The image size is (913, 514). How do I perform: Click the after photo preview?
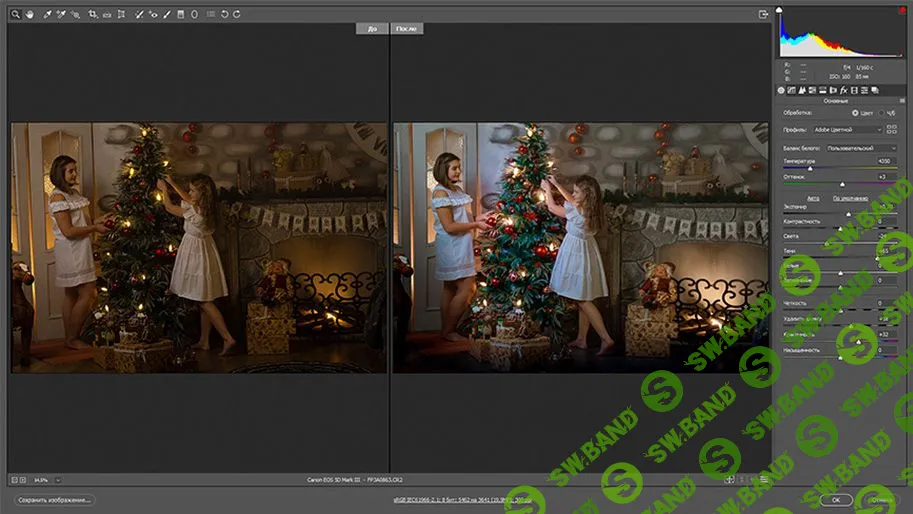[x=581, y=247]
